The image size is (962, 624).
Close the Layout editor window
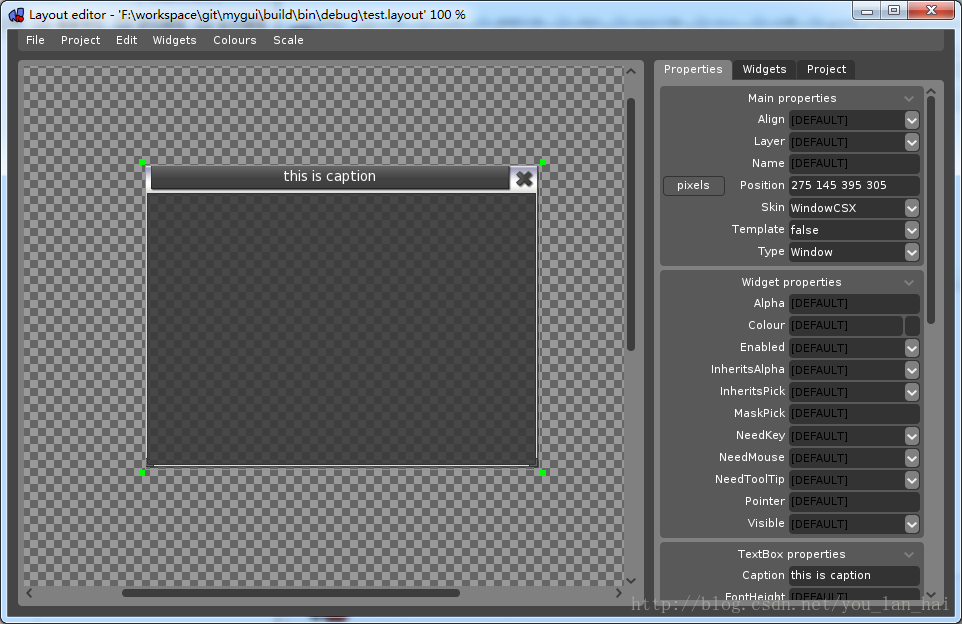[931, 11]
